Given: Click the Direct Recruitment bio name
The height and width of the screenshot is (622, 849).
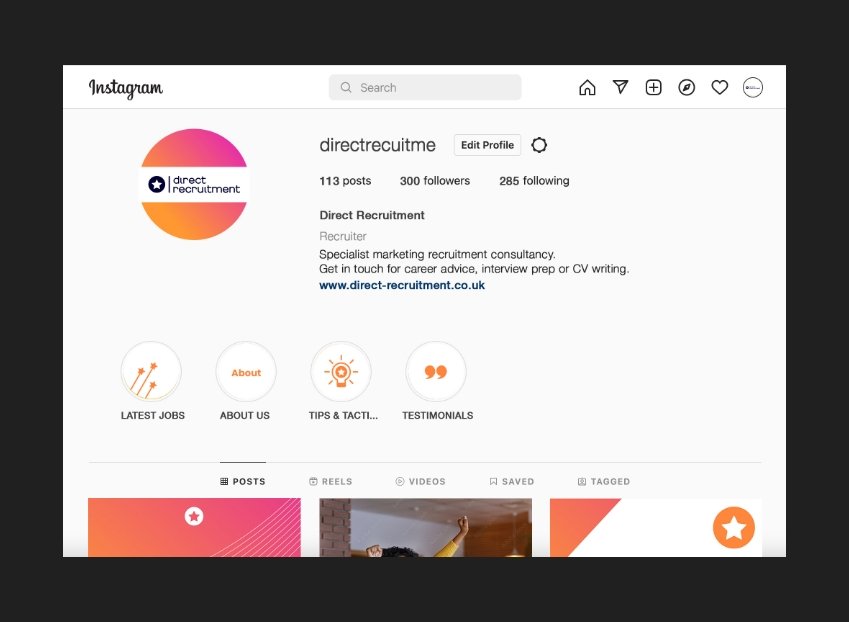Looking at the screenshot, I should click(x=372, y=215).
